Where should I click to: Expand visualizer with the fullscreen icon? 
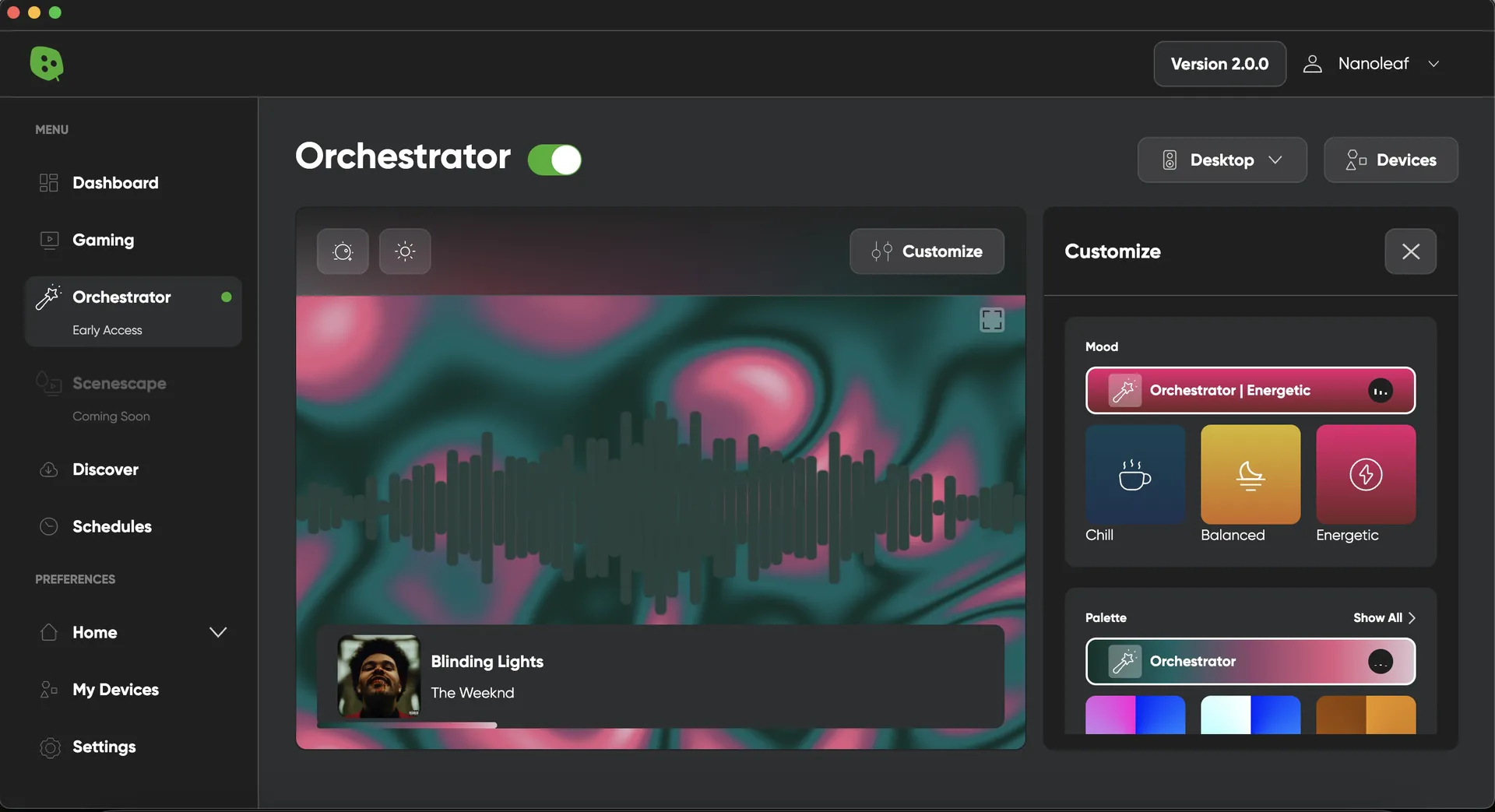pyautogui.click(x=991, y=319)
